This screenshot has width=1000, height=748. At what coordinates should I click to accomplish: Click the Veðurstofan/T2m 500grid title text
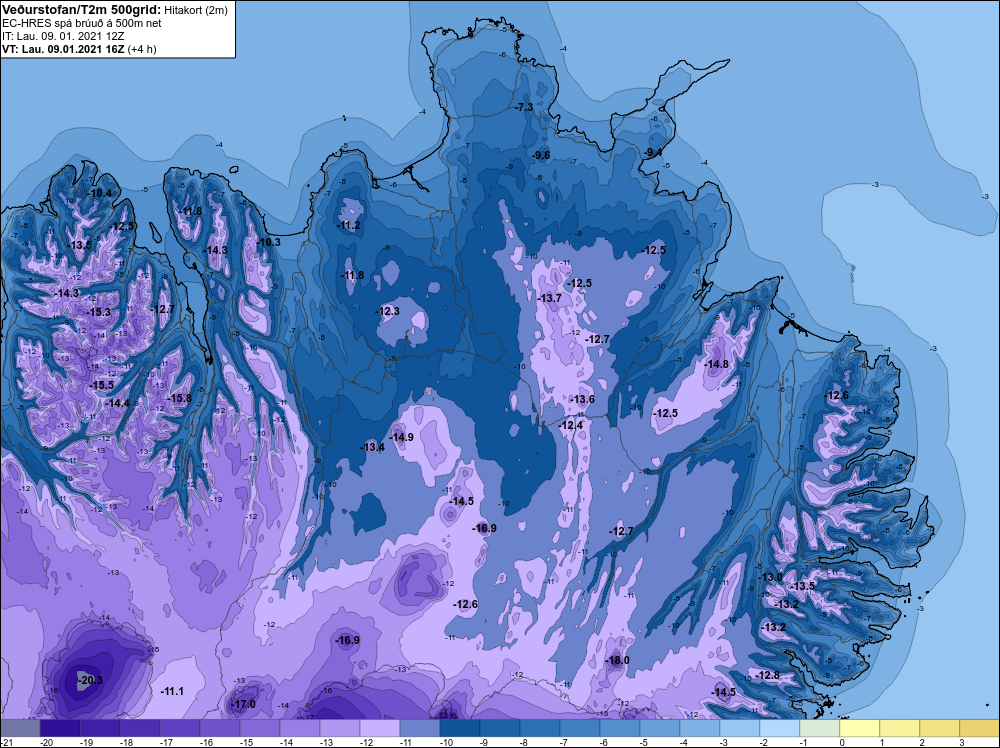tap(82, 10)
